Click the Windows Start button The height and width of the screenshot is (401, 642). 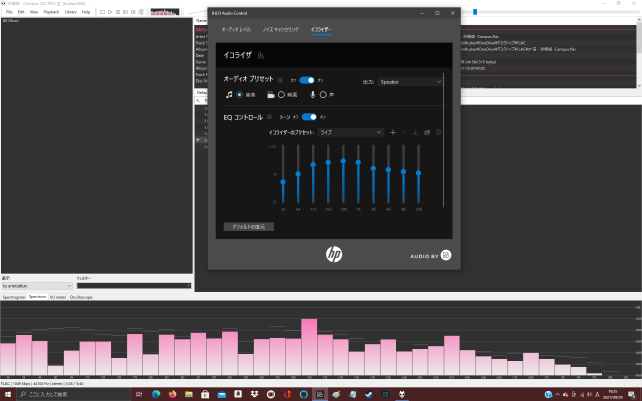[8, 394]
